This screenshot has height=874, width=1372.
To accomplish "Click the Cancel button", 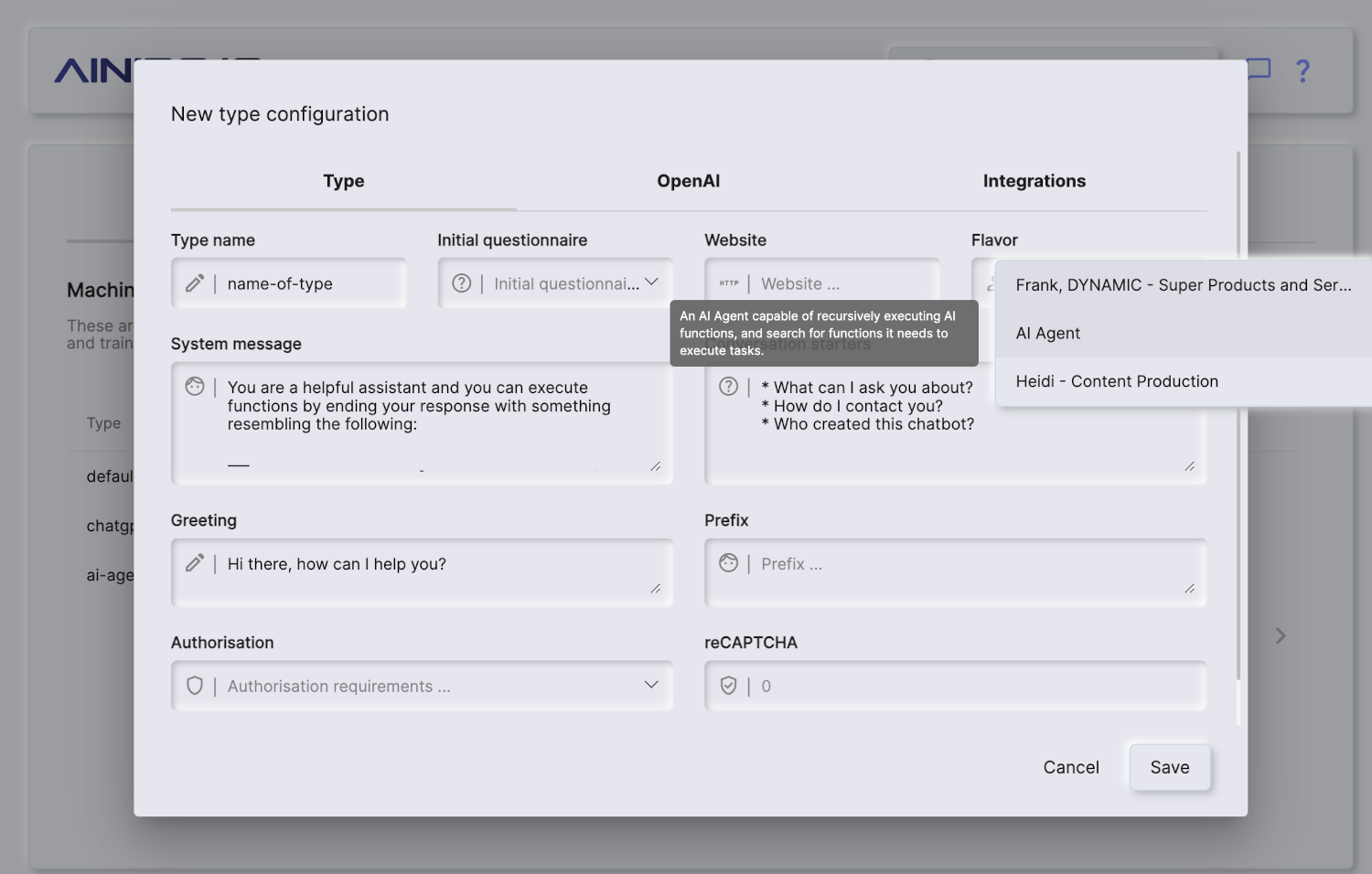I will 1071,767.
